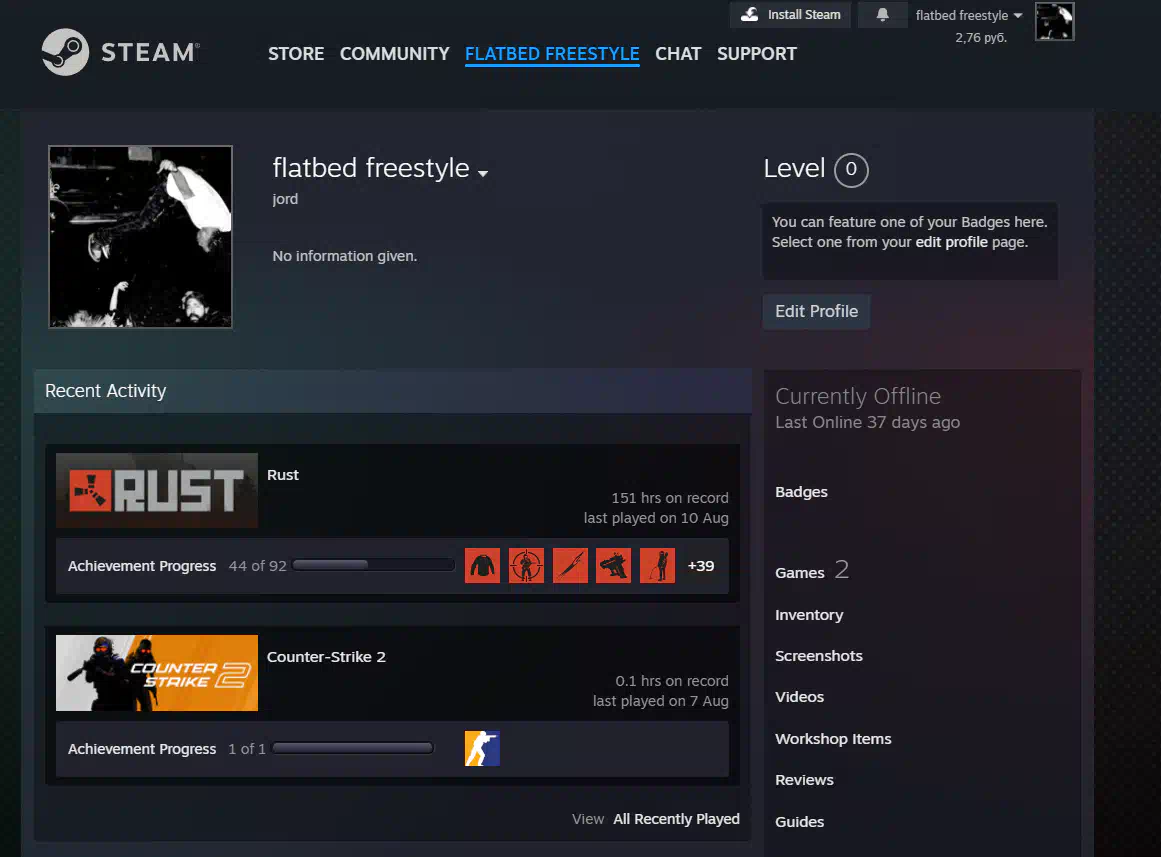Select the FLATBED FREESTYLE menu item

tap(552, 54)
